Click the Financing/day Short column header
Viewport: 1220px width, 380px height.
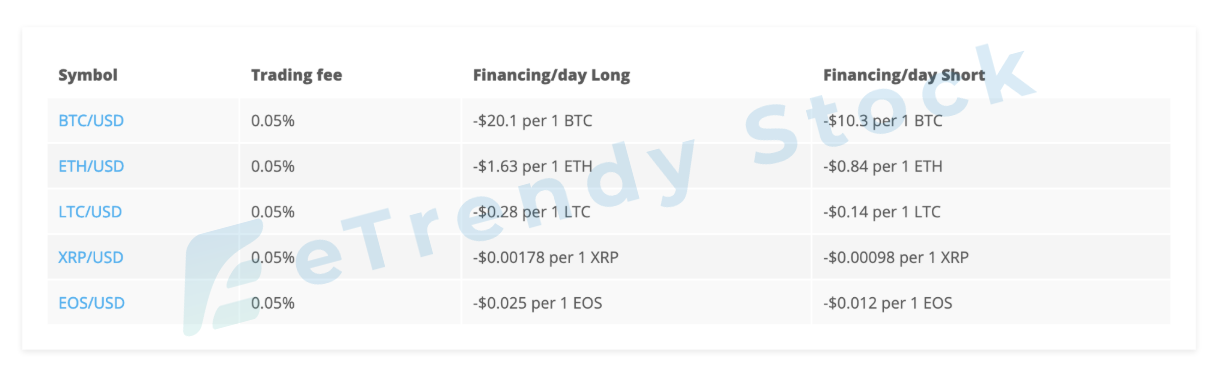click(904, 75)
